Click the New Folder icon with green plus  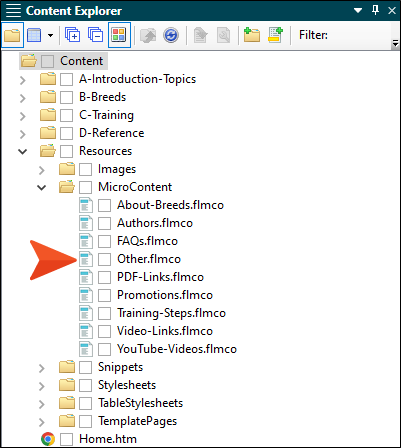pos(252,35)
